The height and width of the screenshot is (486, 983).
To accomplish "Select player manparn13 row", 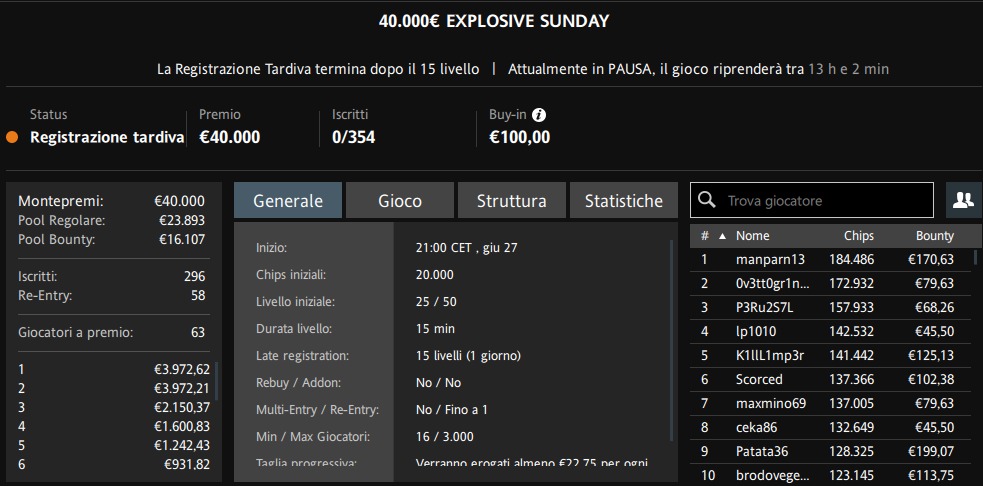I will point(831,260).
